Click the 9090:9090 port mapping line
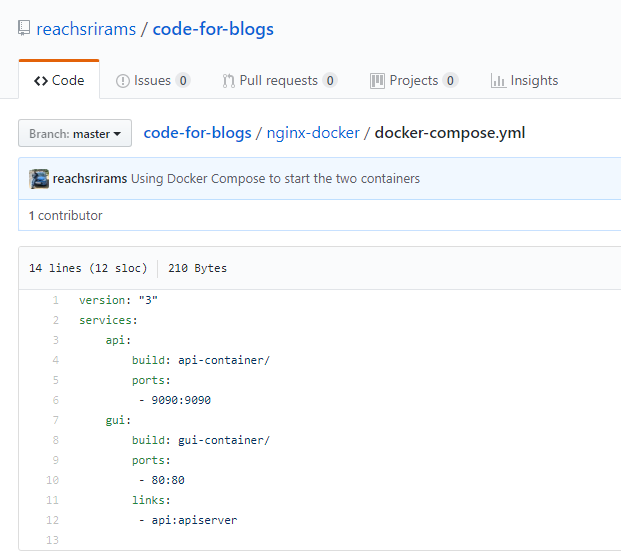This screenshot has height=555, width=621. click(175, 400)
